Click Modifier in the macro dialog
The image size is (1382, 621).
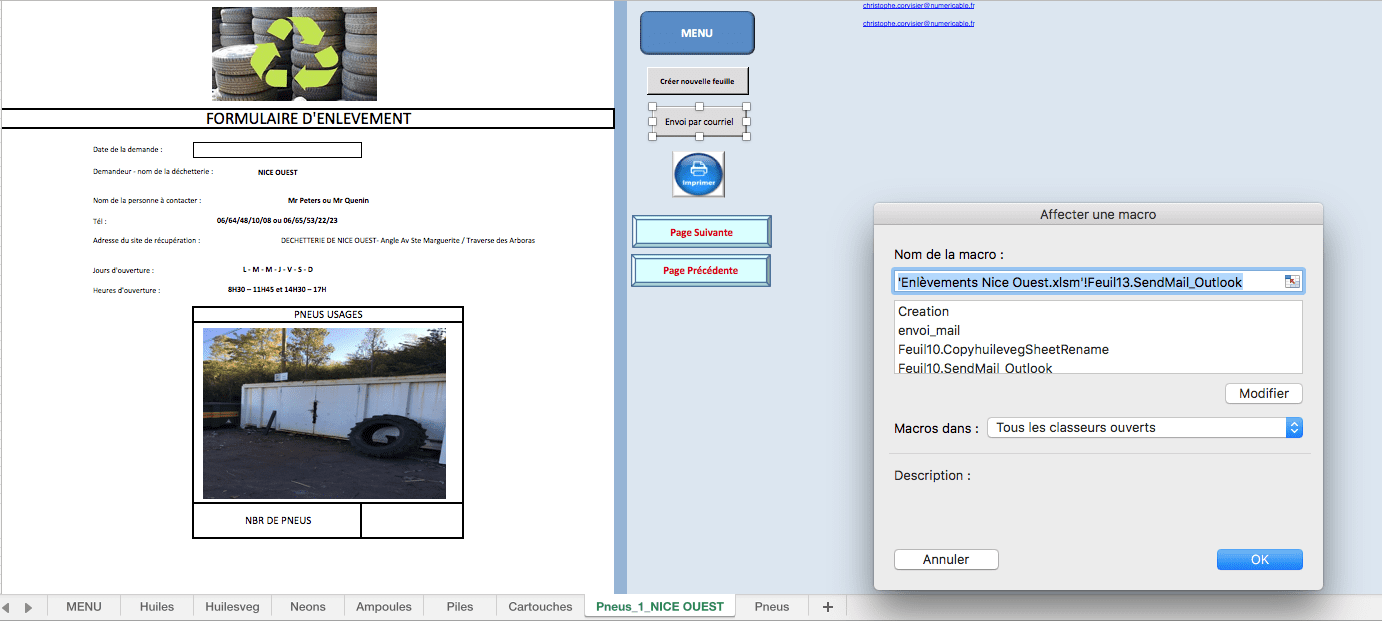click(x=1264, y=394)
